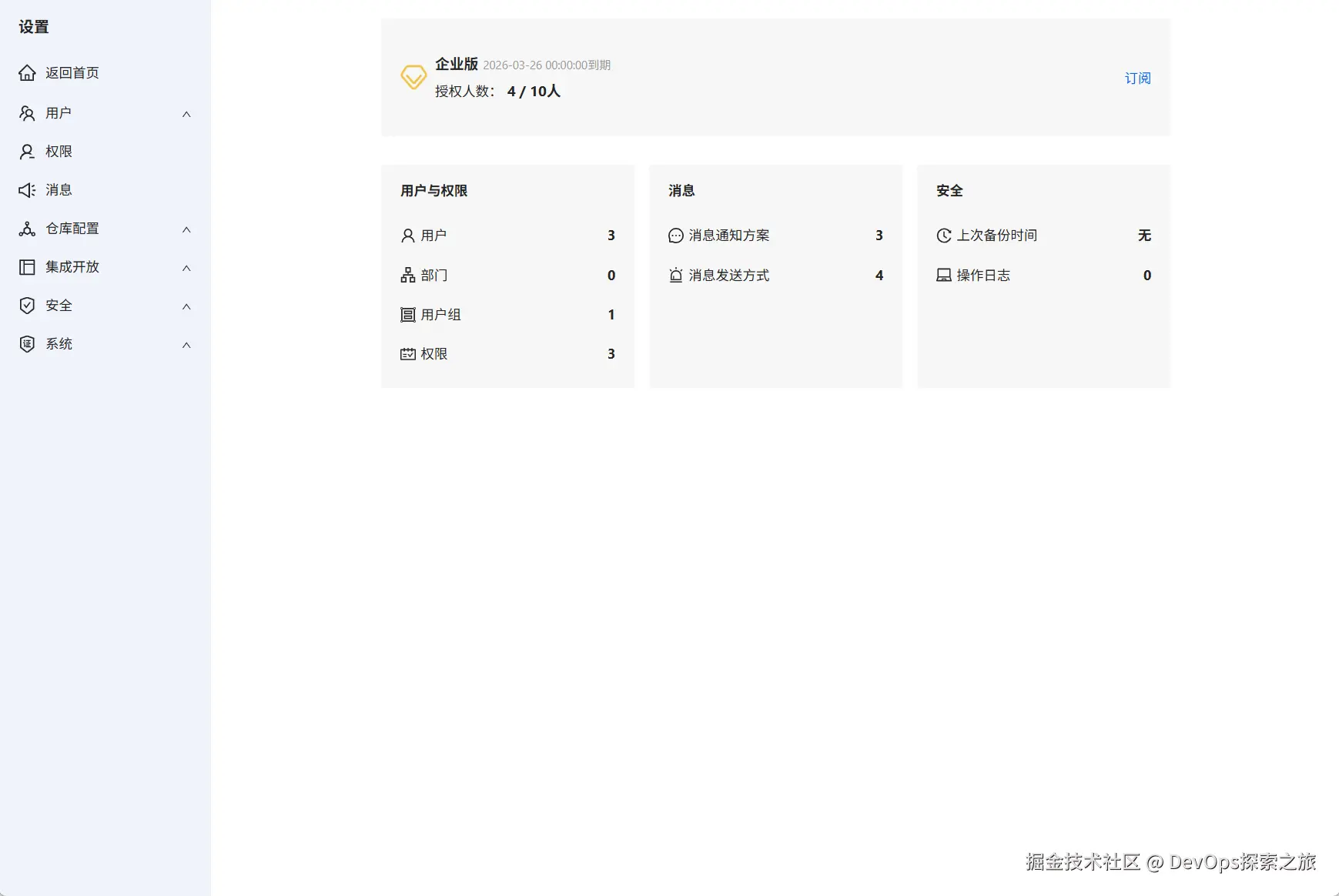Open 用户 entry in 用户与权限 card
Screen dimensions: 1339x896
tap(507, 236)
